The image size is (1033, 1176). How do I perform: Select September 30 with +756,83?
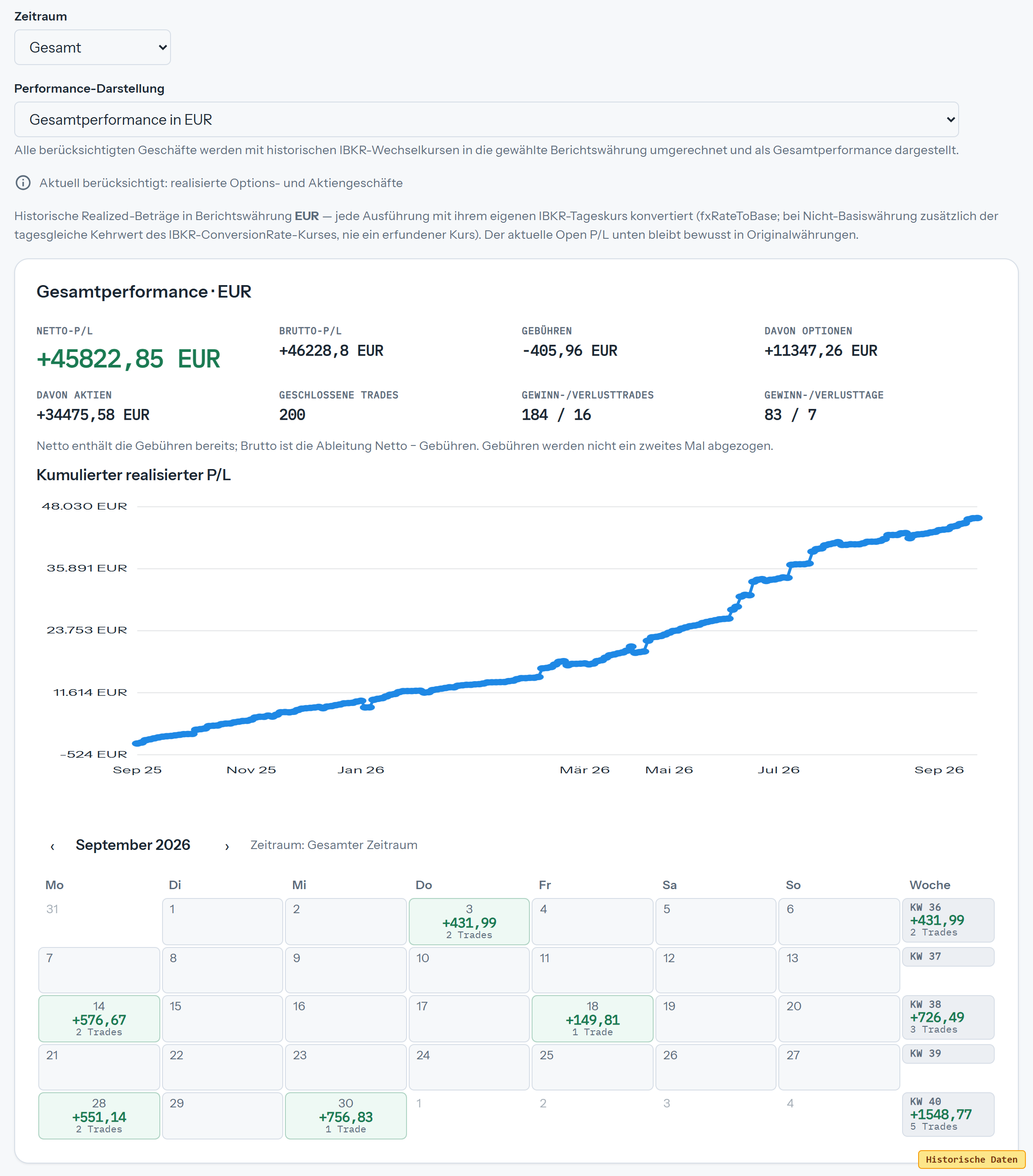pos(346,1115)
